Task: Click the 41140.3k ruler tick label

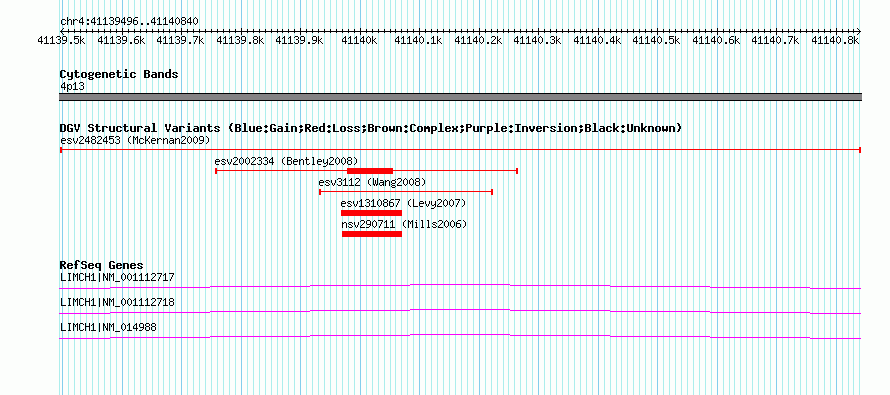Action: point(537,40)
